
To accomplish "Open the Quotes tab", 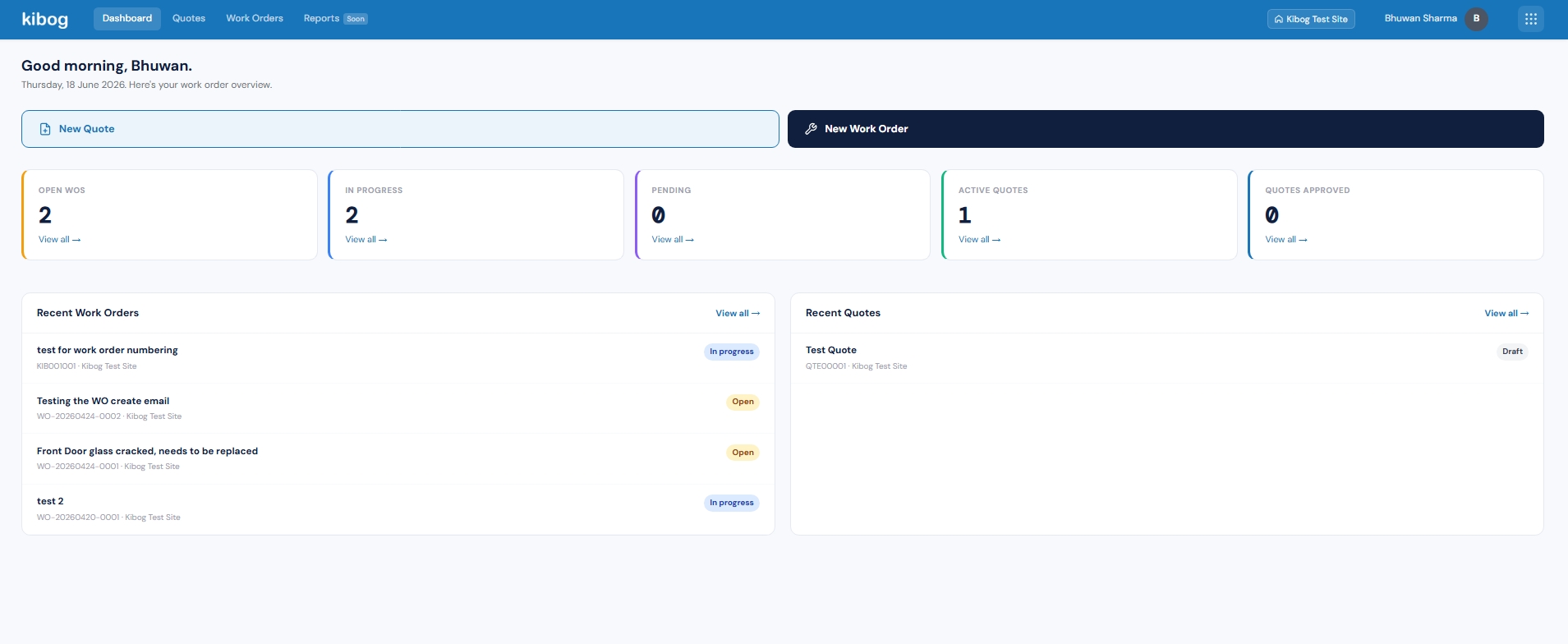I will point(189,19).
